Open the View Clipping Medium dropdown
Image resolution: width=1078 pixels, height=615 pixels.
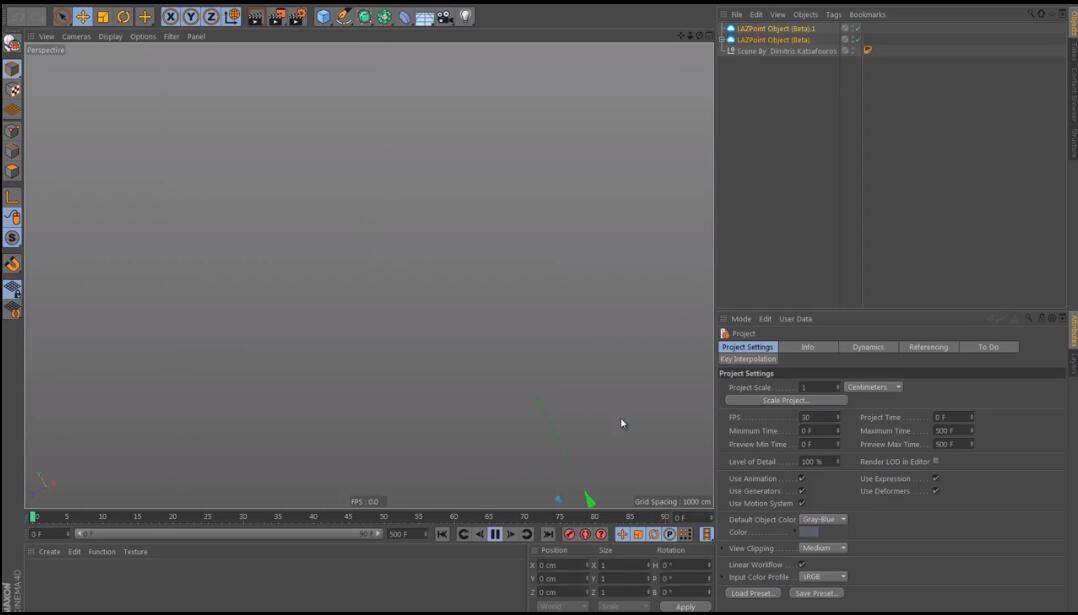click(824, 548)
